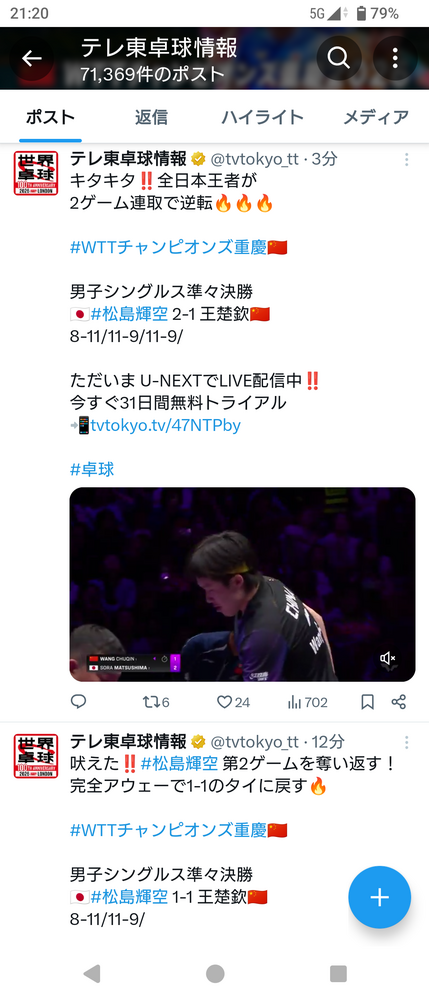The height and width of the screenshot is (1000, 429).
Task: Switch to the メディア tab
Action: [376, 117]
